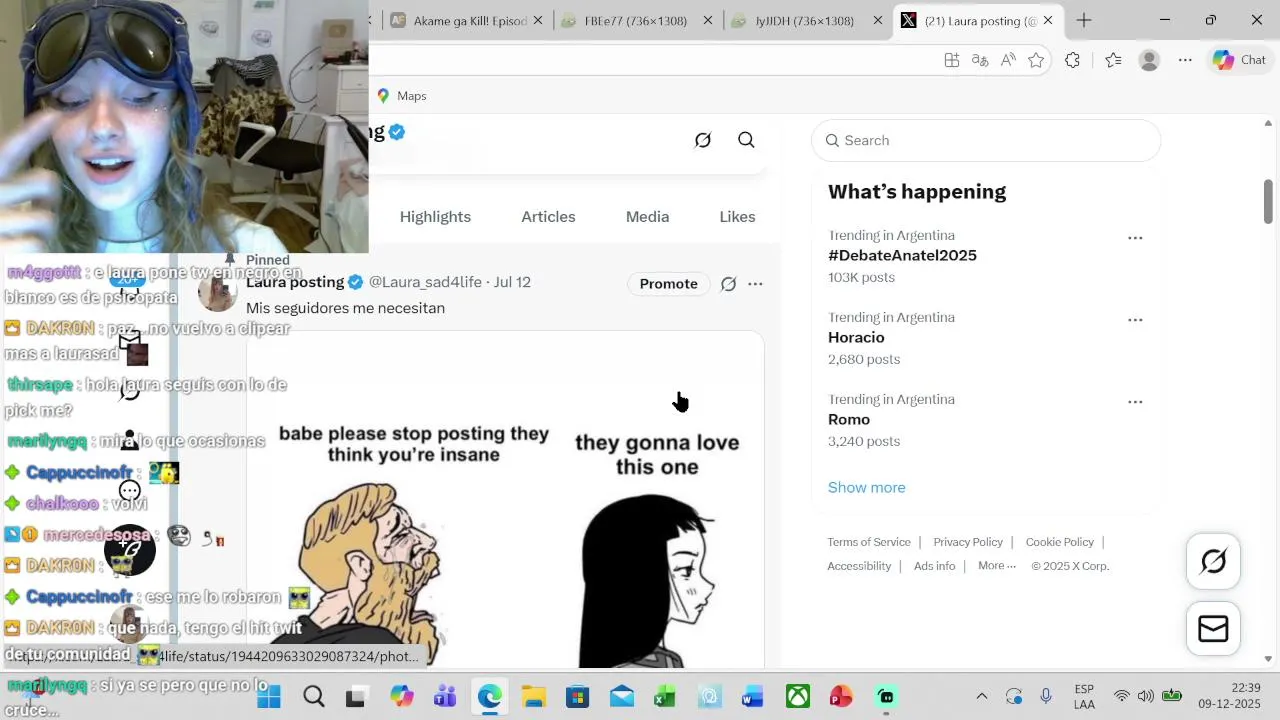Open Mail app from taskbar
Image resolution: width=1280 pixels, height=720 pixels.
tap(622, 696)
